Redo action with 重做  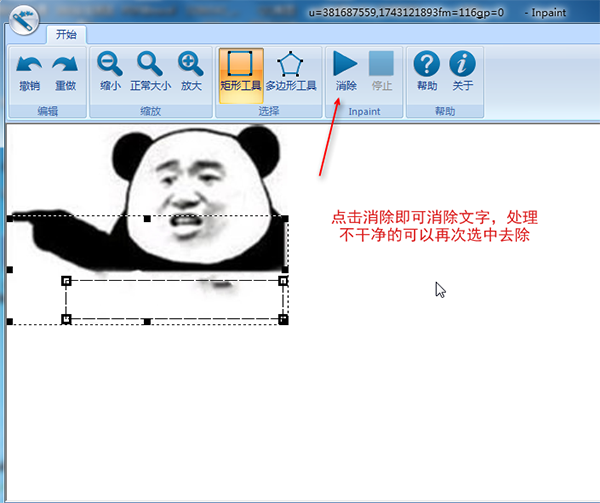coord(65,72)
